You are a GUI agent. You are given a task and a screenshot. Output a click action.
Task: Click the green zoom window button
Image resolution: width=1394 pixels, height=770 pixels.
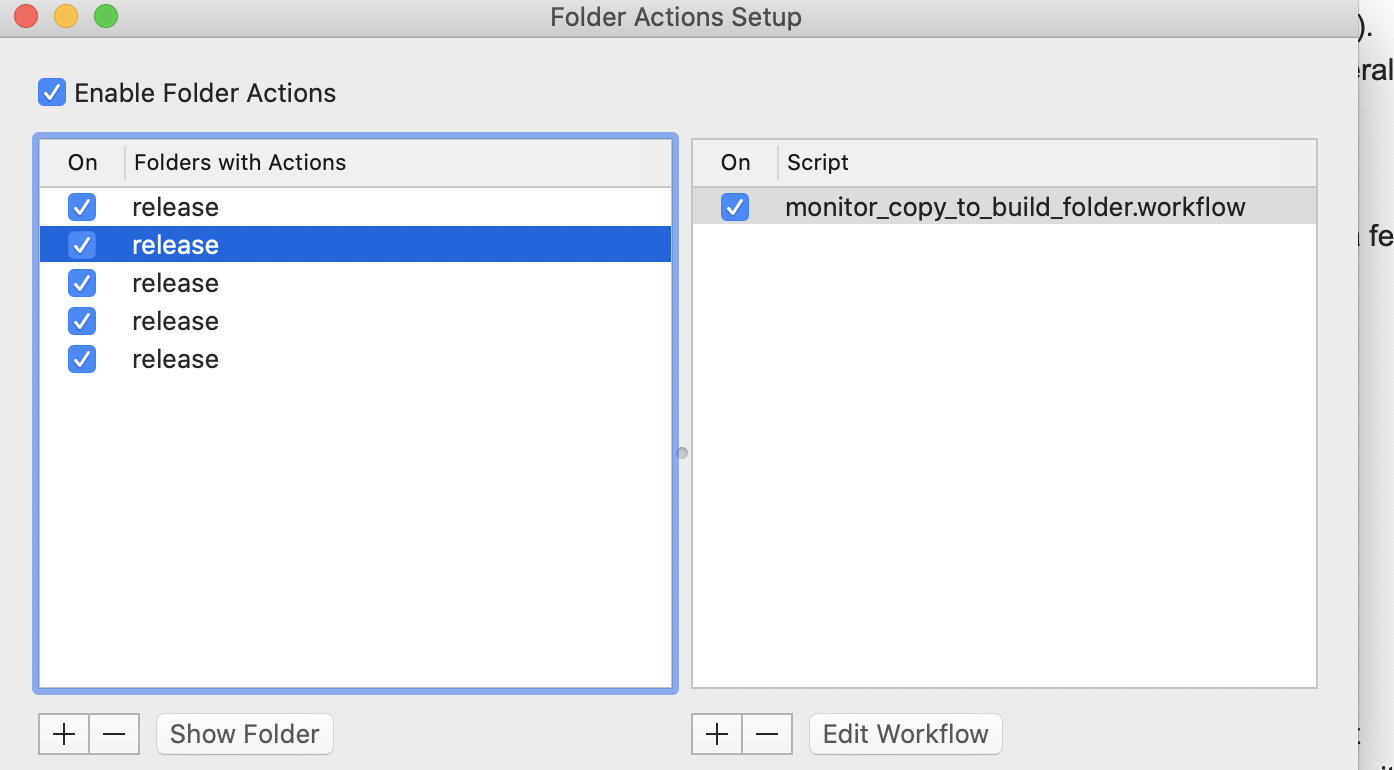point(105,16)
